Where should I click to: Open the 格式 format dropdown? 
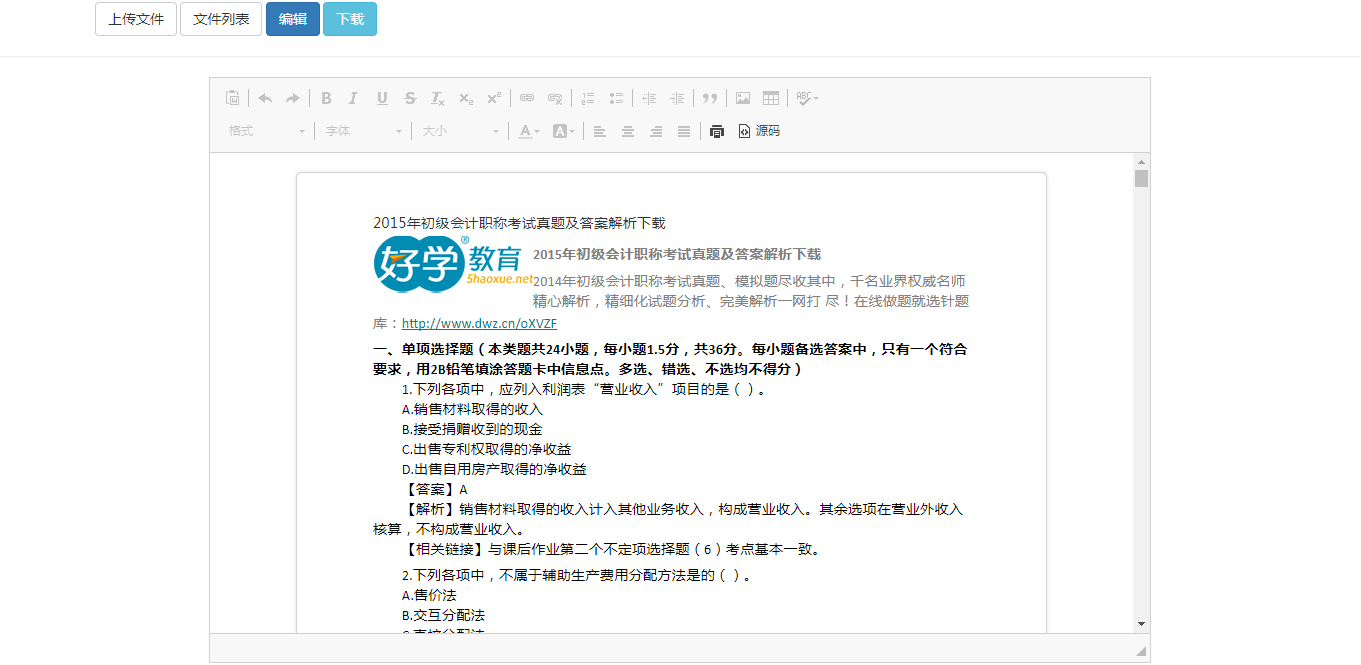[x=267, y=131]
